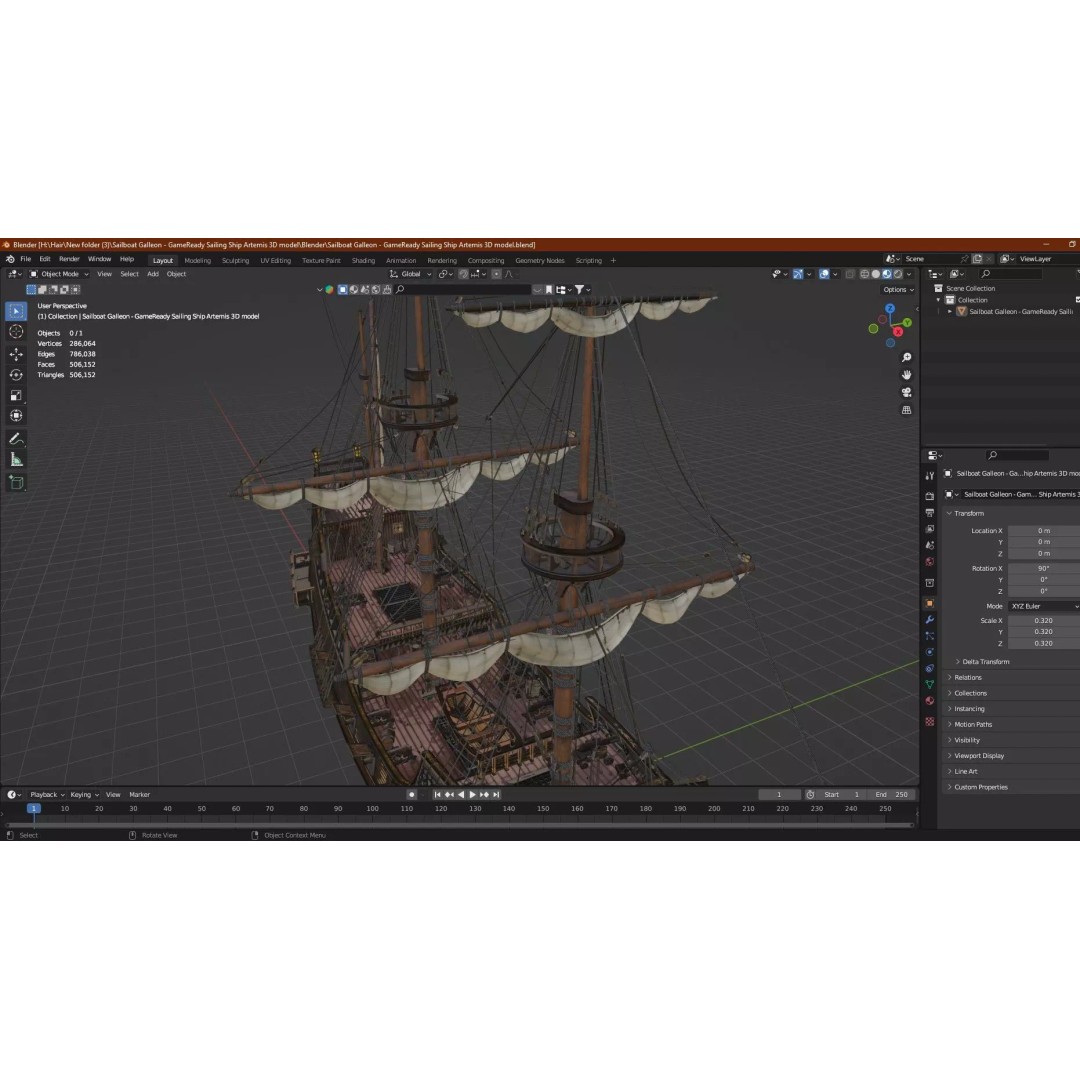Toggle X-ray viewport display

pyautogui.click(x=850, y=274)
